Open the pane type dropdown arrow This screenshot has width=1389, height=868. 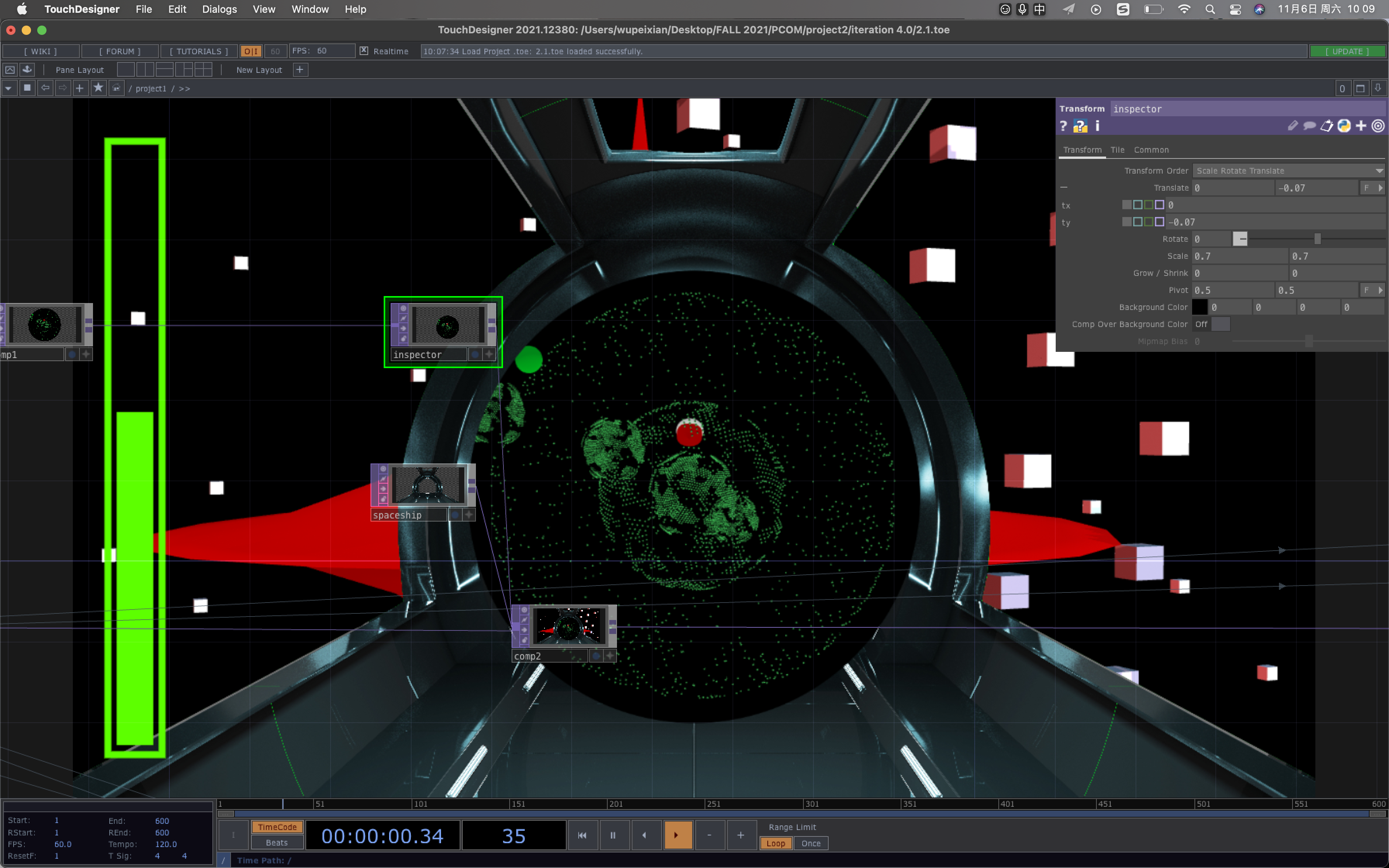coord(9,88)
